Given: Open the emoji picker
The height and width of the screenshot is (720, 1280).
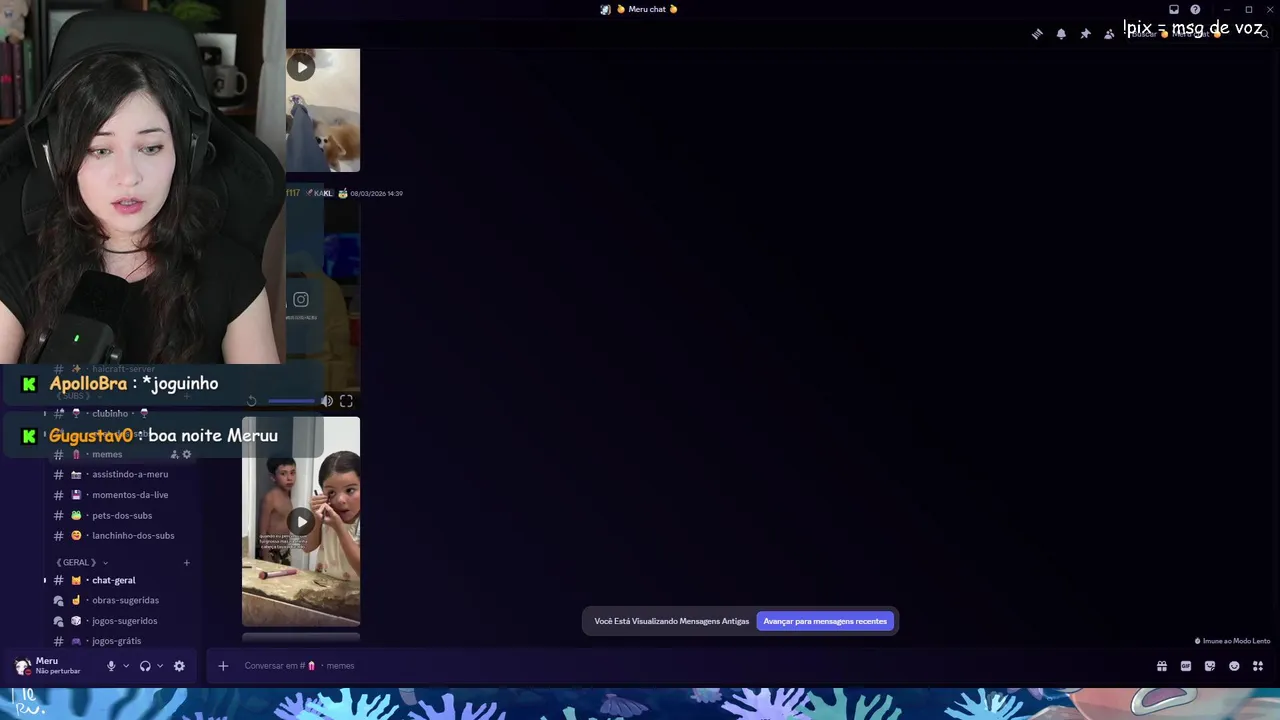Looking at the screenshot, I should (x=1234, y=666).
